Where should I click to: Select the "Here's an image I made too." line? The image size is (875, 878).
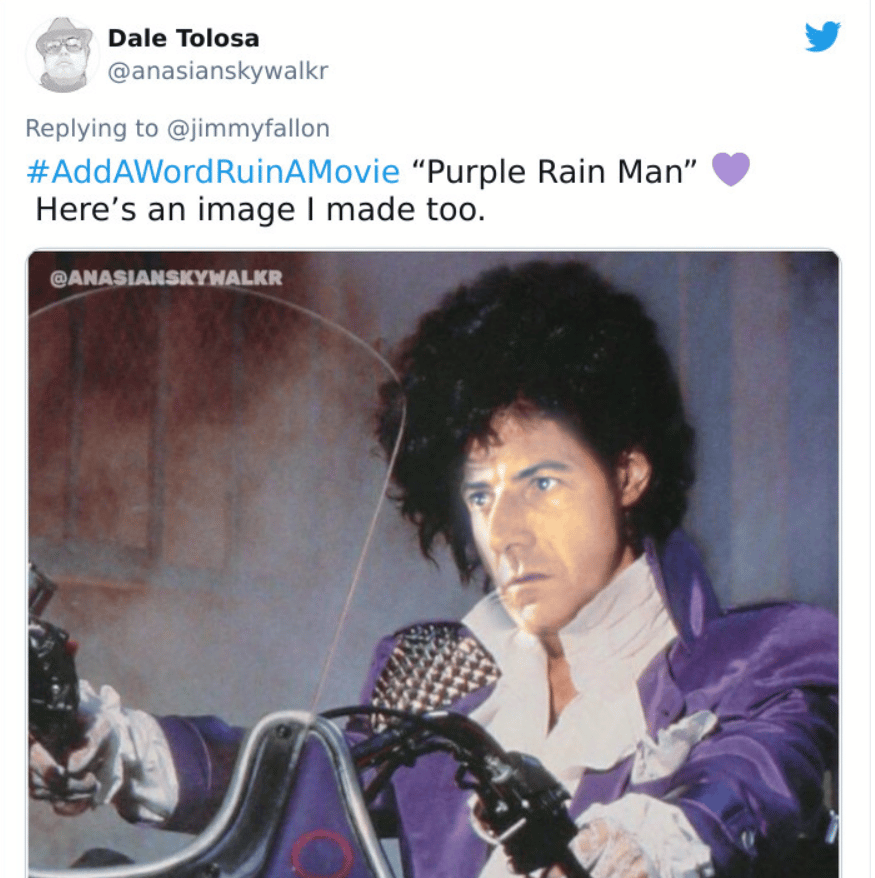click(260, 209)
